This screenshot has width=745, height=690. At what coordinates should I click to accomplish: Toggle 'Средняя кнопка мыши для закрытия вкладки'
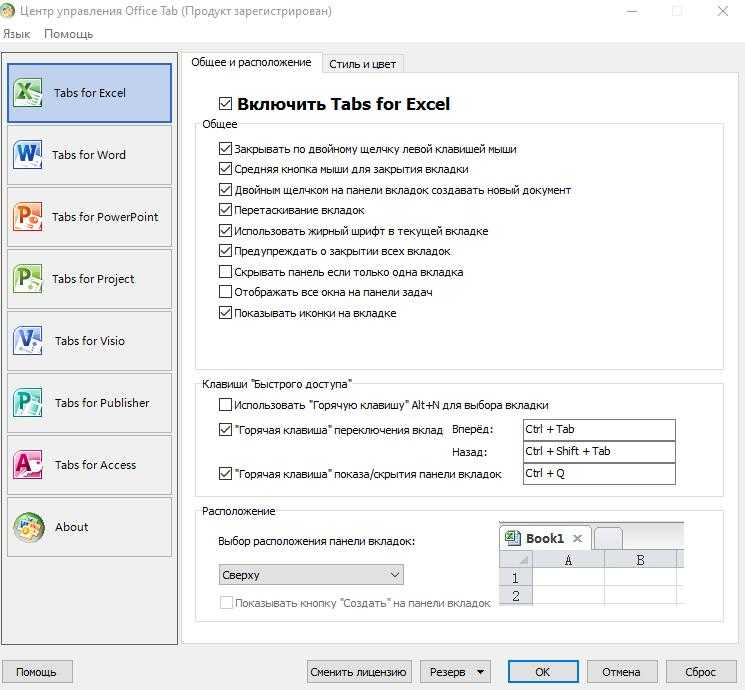point(225,169)
